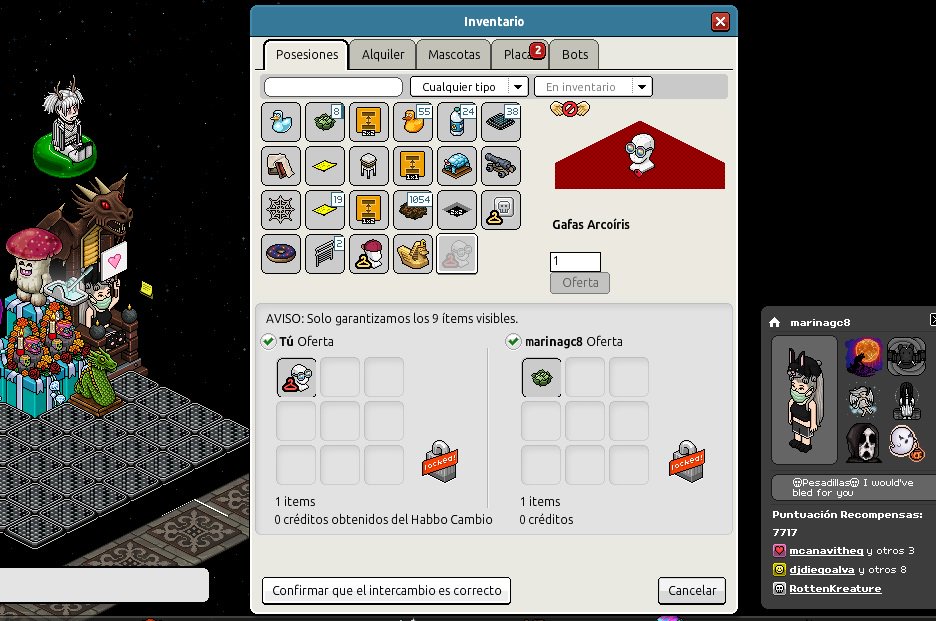
Task: Click the no-trade winged badge icon
Action: pos(569,109)
